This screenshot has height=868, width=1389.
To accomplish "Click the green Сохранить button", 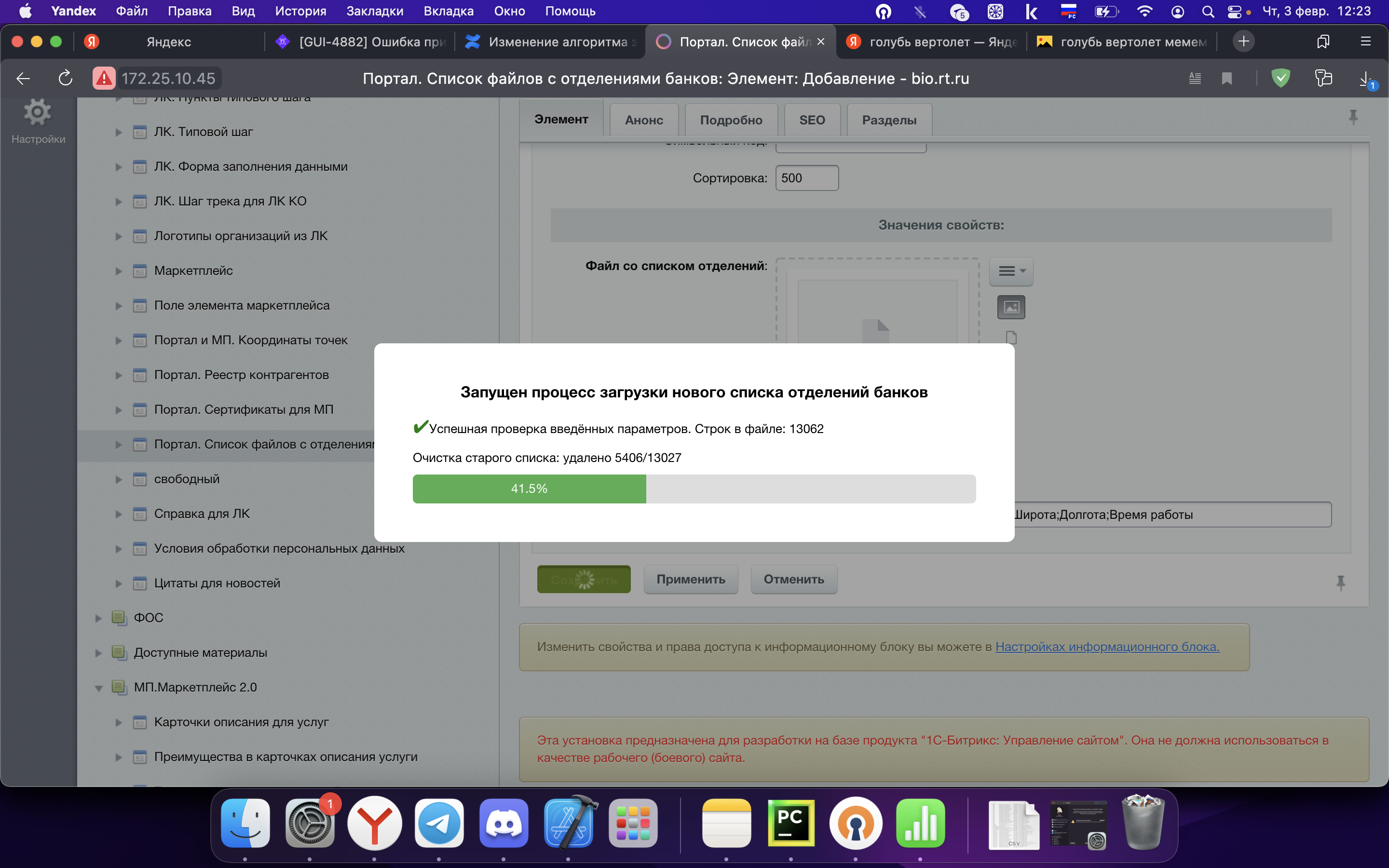I will coord(584,579).
